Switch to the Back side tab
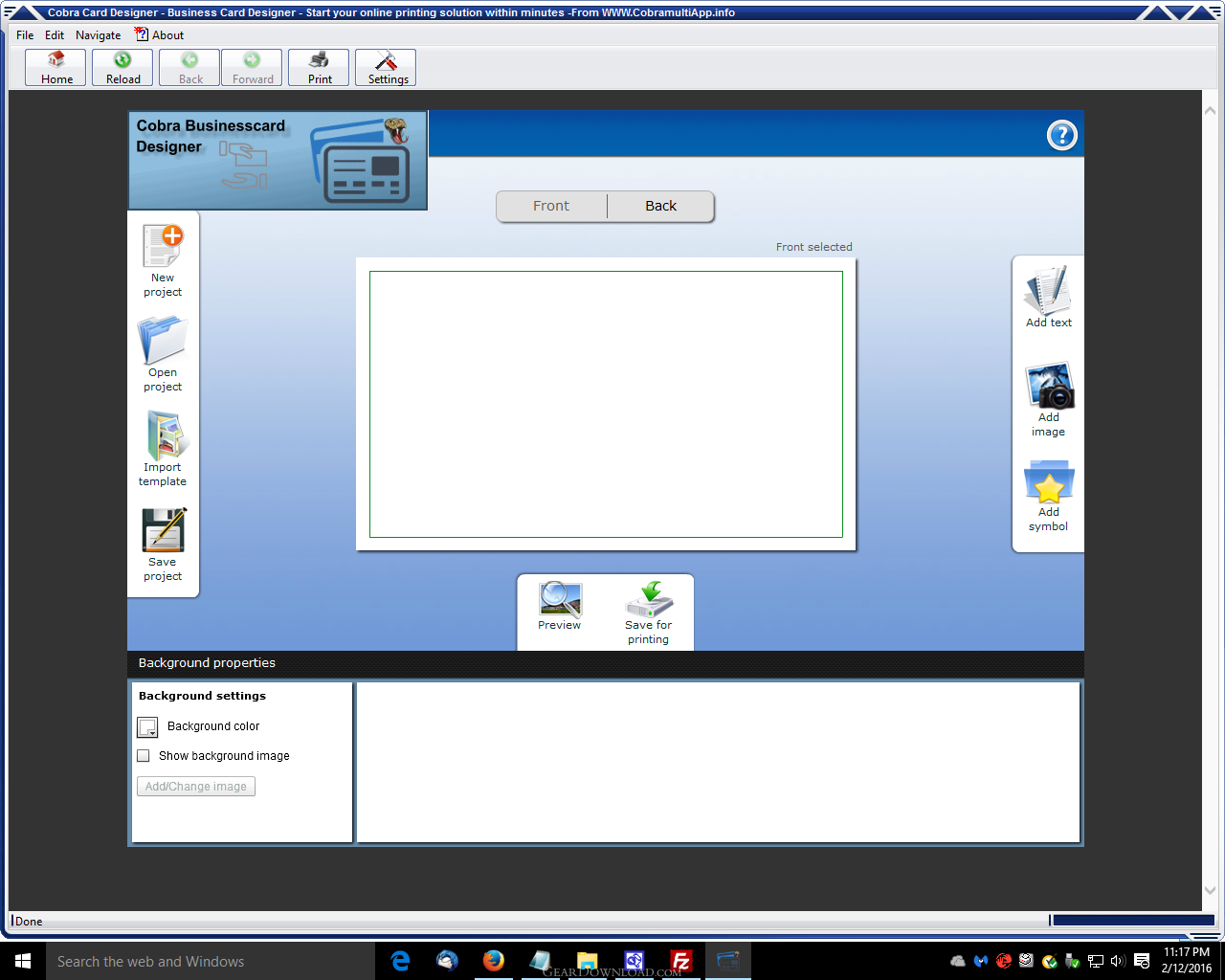The height and width of the screenshot is (980, 1225). coord(660,206)
